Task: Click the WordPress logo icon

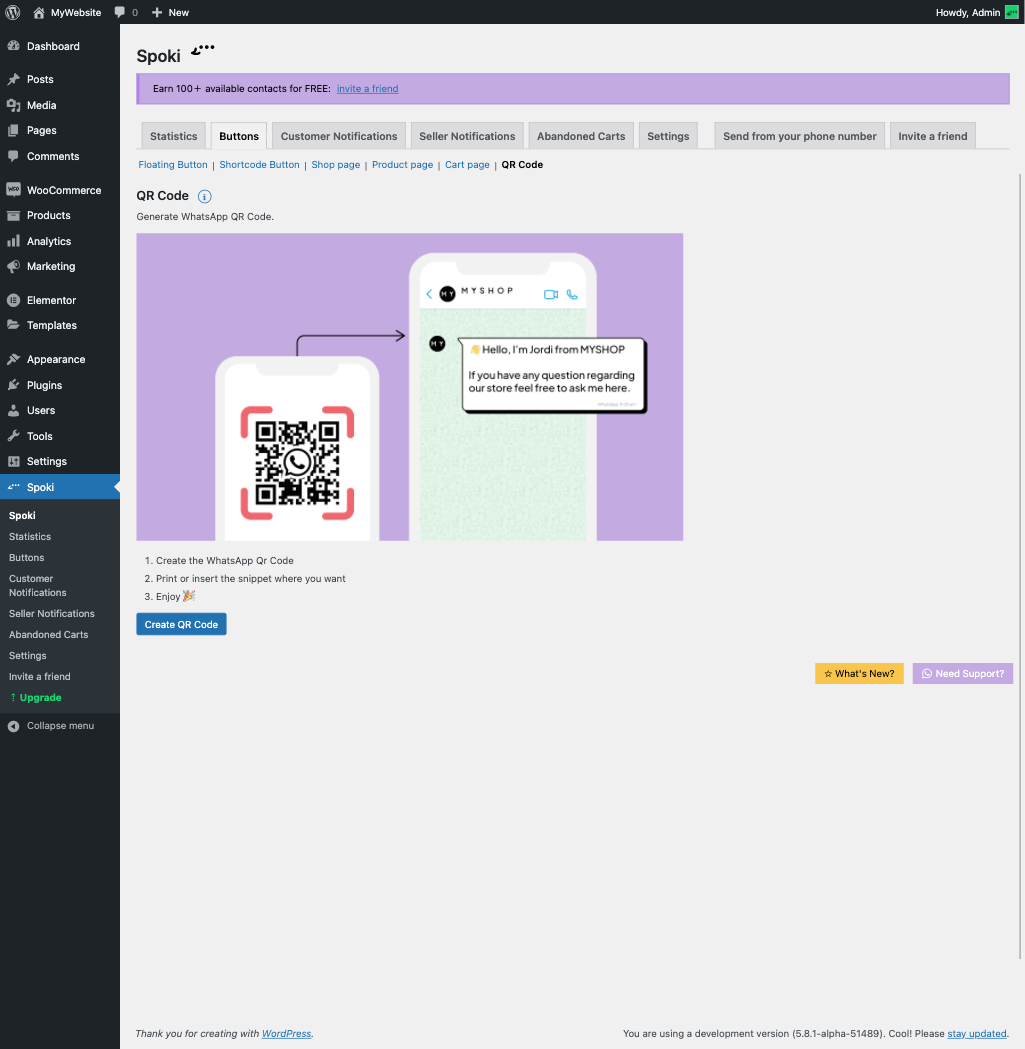Action: (x=13, y=12)
